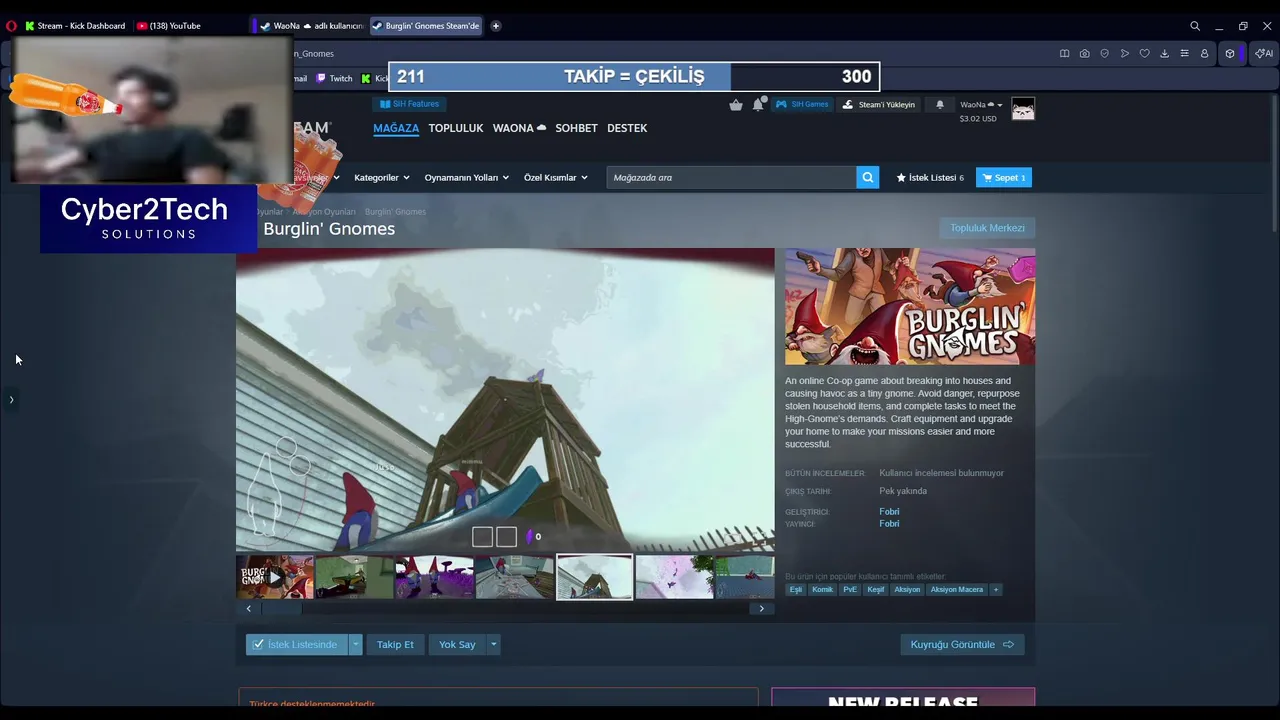Open the Sepet cart button
1280x720 pixels.
pyautogui.click(x=1003, y=177)
